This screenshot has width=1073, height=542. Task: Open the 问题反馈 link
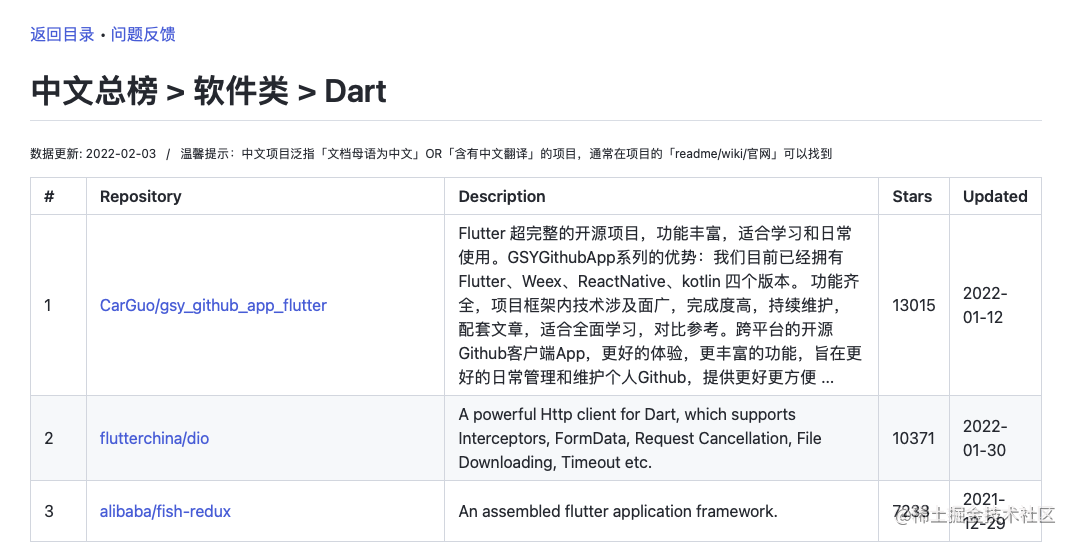(x=143, y=34)
